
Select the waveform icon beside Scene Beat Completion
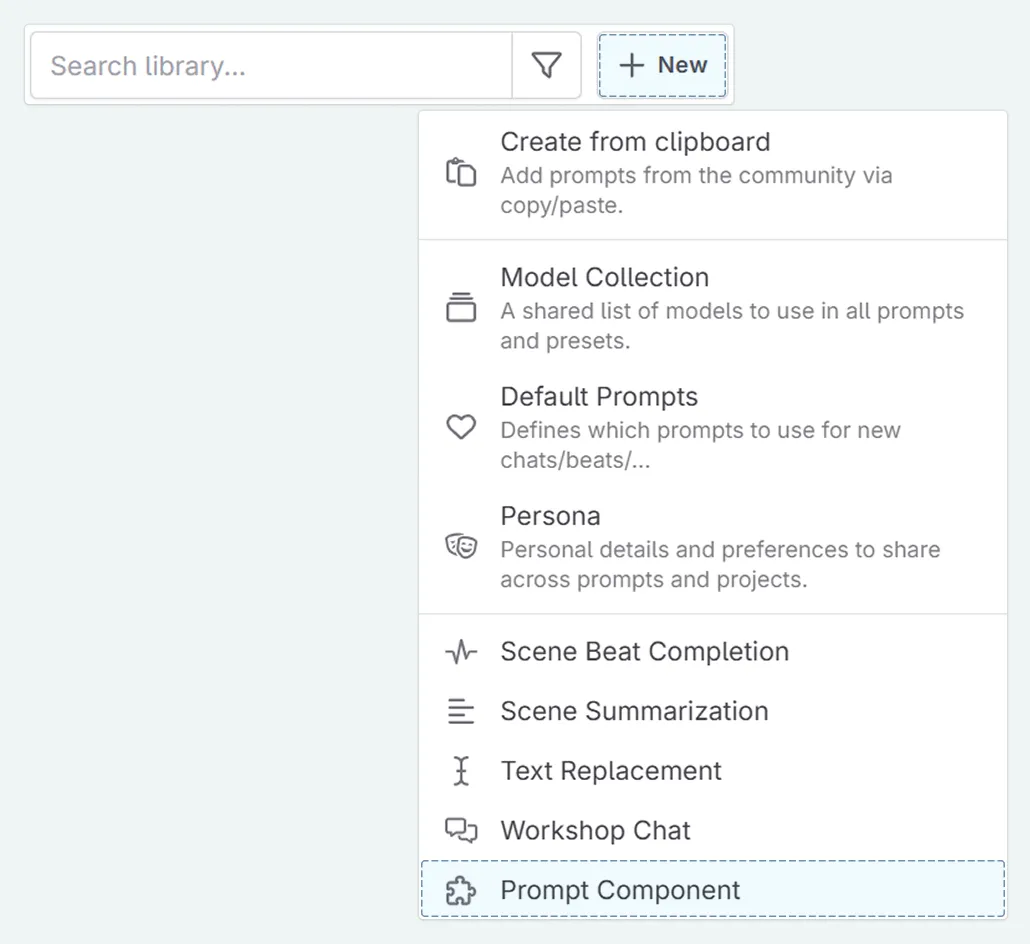[460, 651]
